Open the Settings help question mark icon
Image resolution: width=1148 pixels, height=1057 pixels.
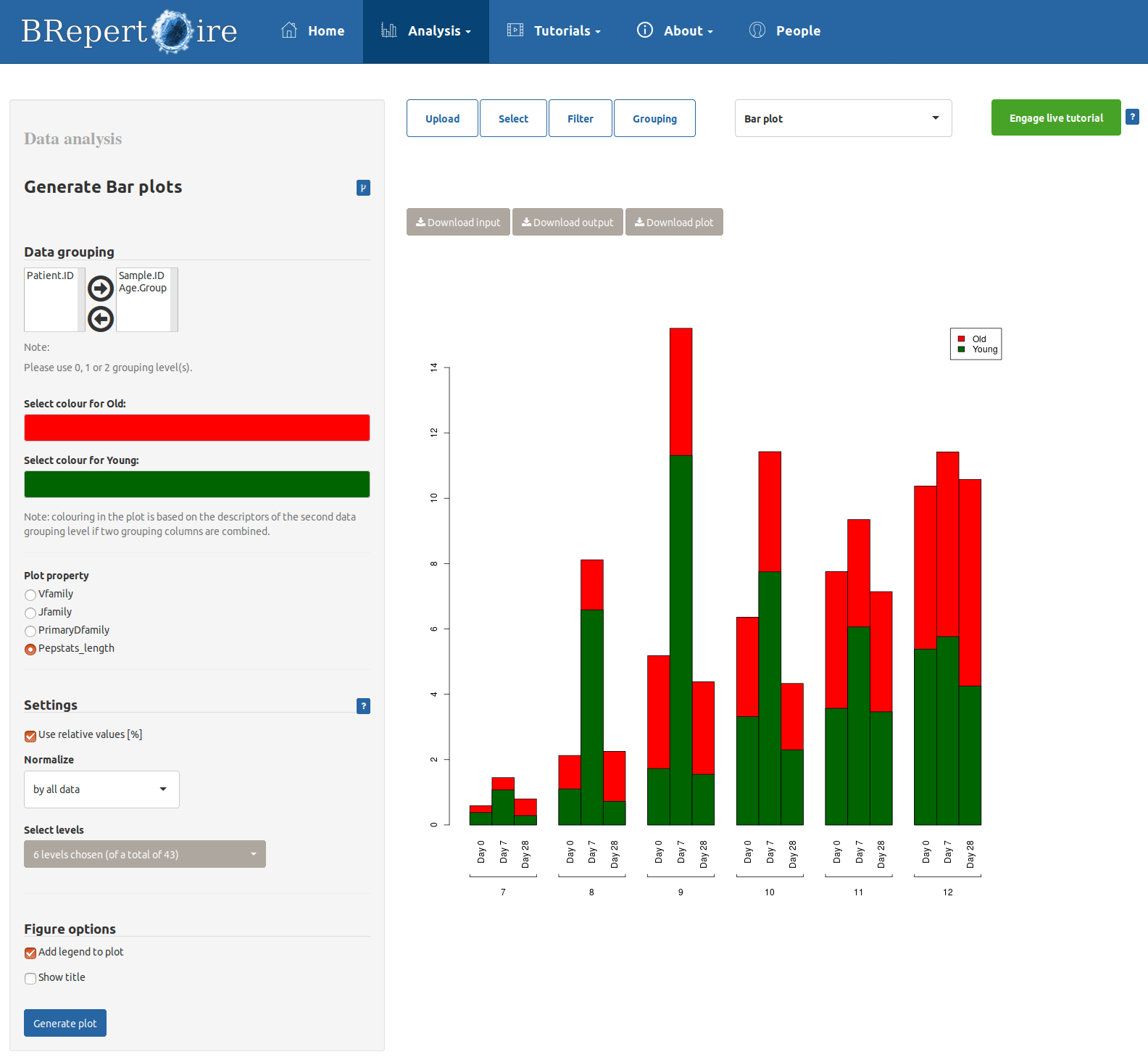coord(363,706)
